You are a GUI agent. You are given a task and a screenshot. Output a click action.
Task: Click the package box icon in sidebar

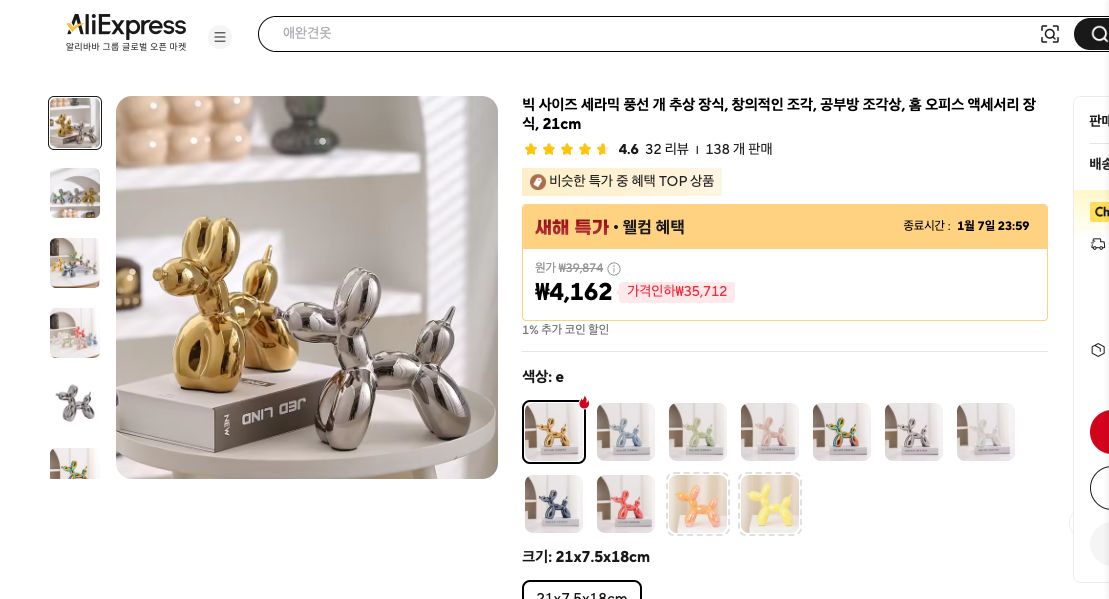click(x=1098, y=350)
